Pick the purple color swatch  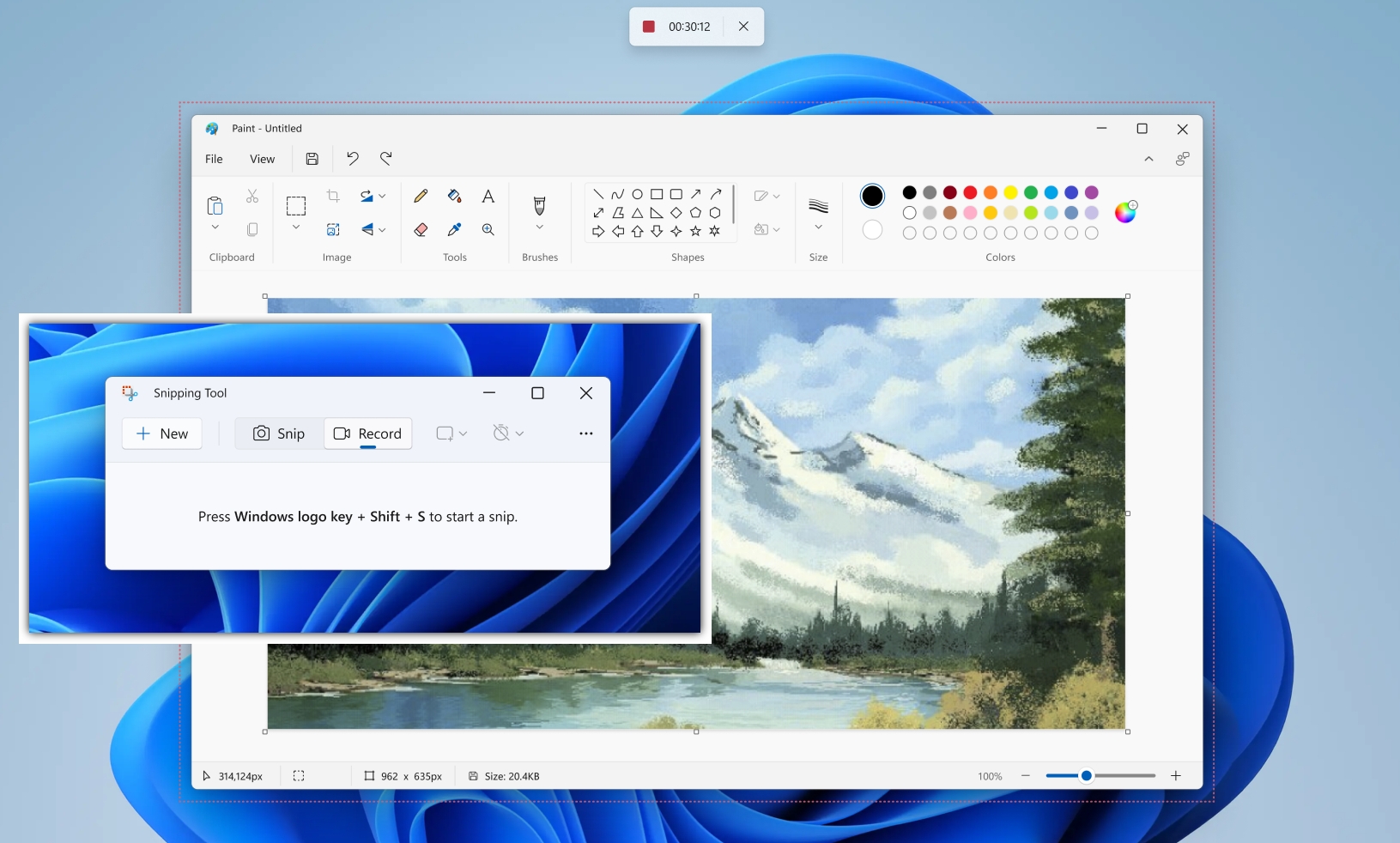pyautogui.click(x=1092, y=192)
